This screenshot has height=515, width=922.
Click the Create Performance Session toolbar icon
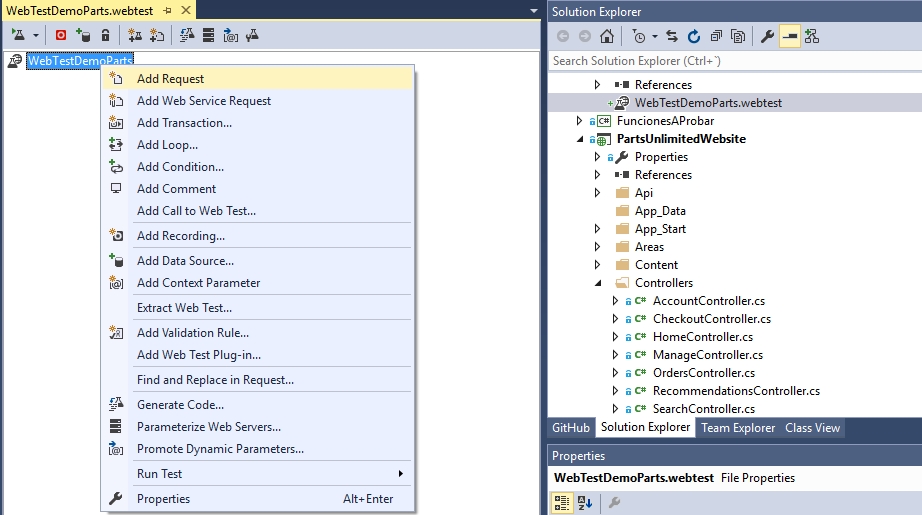252,35
